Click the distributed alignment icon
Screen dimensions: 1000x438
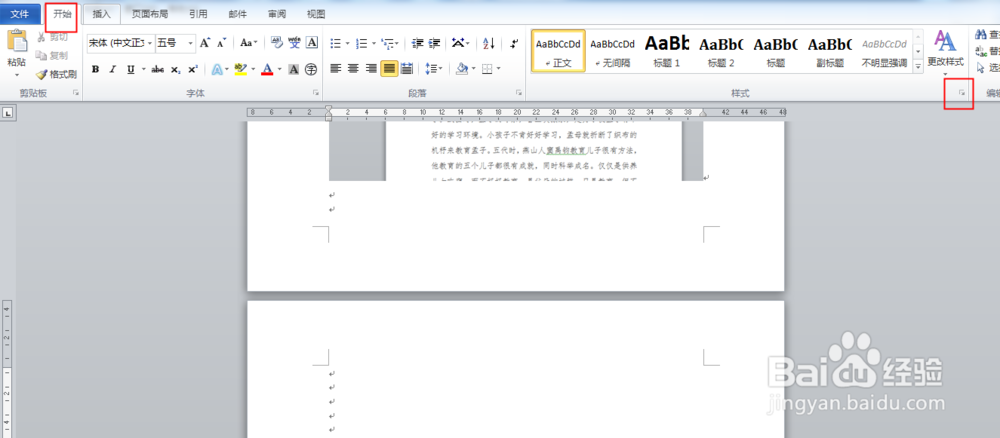point(407,68)
